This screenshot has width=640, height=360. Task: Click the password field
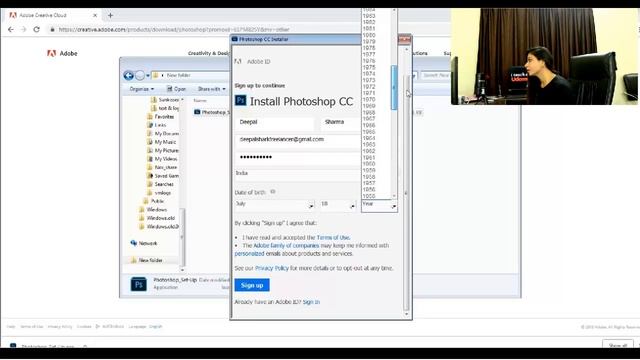coord(298,158)
